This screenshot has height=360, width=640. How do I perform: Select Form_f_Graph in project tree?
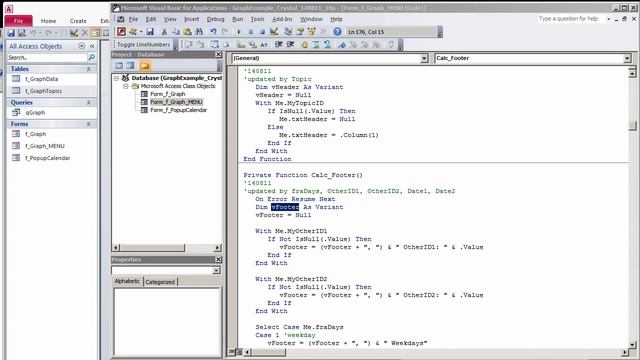tap(167, 94)
